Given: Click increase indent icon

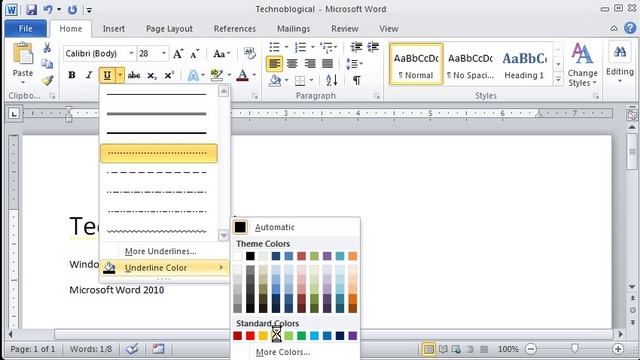Looking at the screenshot, I should click(373, 47).
